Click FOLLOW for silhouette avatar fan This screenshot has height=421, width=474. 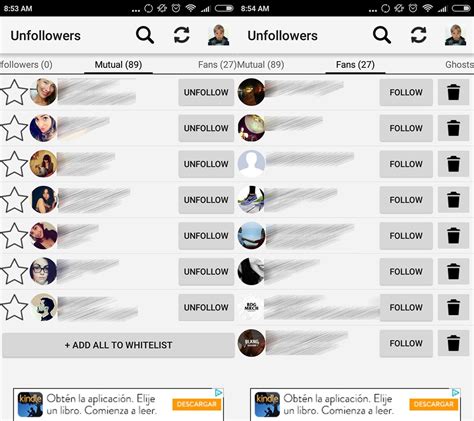(406, 164)
